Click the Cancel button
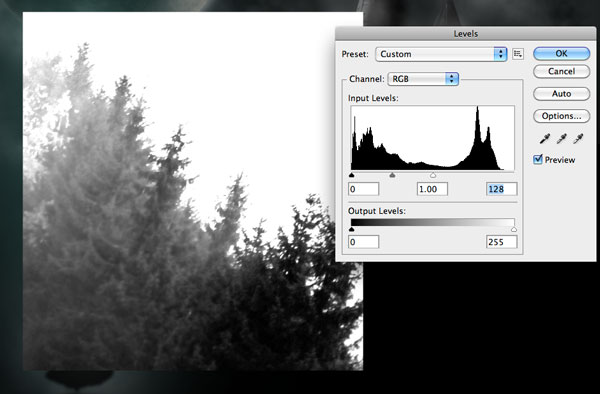 [x=561, y=71]
